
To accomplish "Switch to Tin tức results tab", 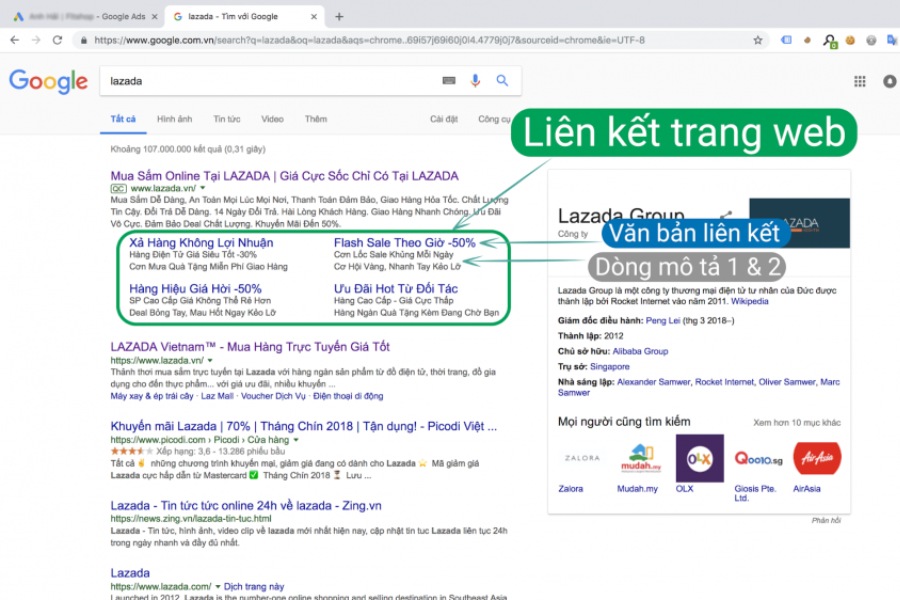I will (227, 119).
